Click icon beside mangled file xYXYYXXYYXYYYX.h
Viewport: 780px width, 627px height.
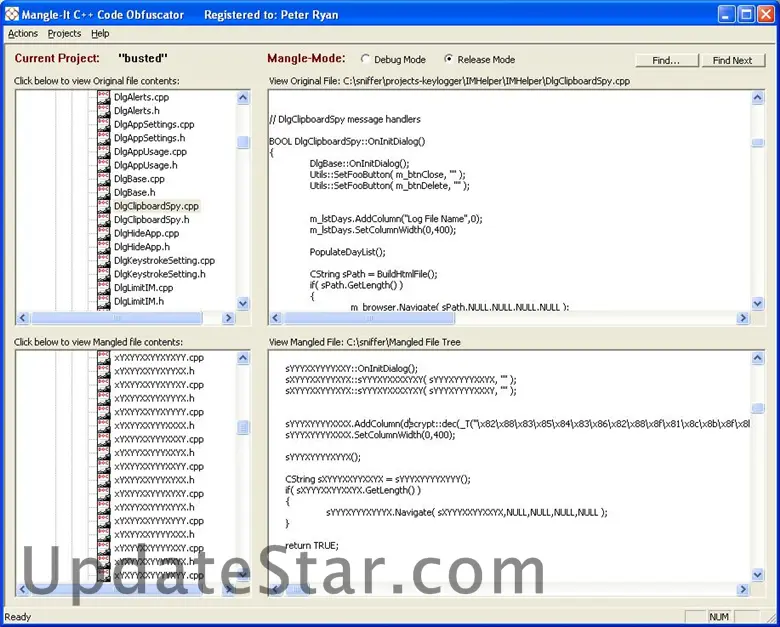103,398
